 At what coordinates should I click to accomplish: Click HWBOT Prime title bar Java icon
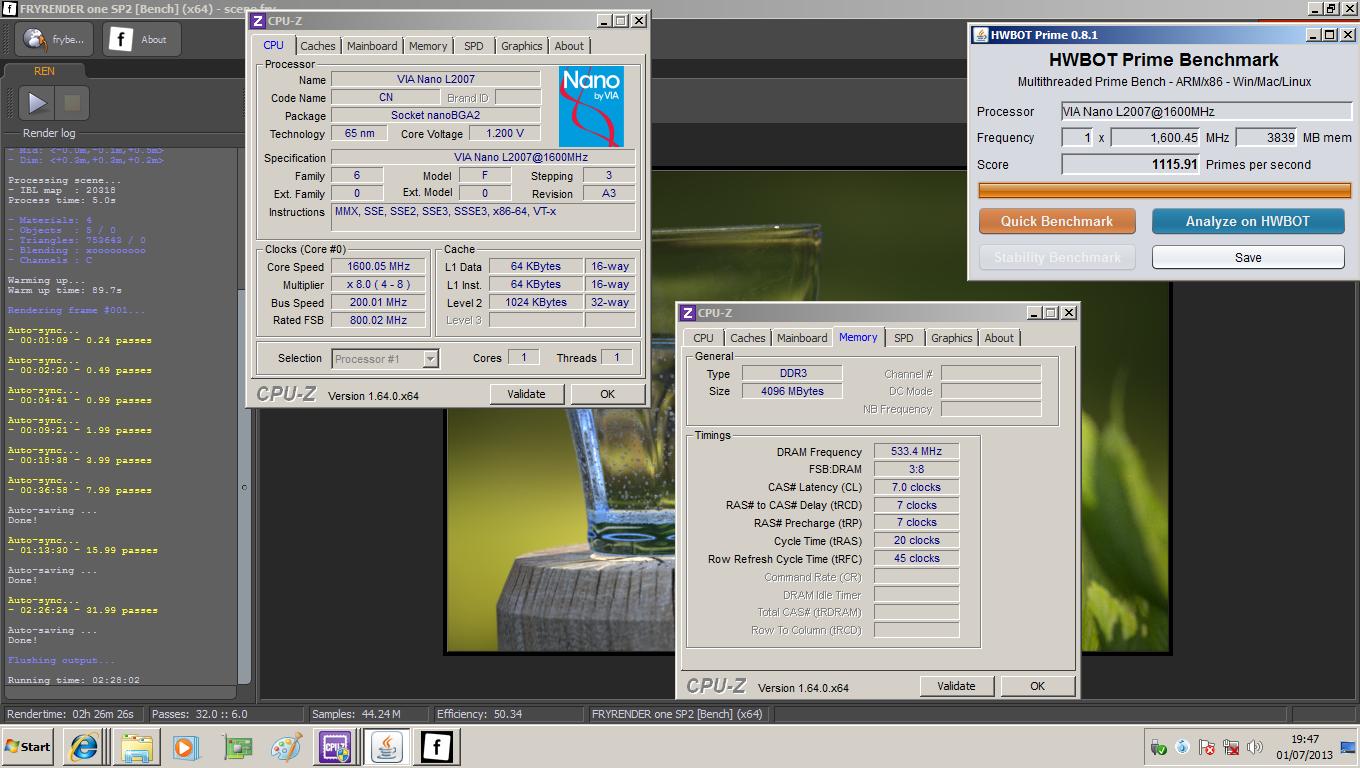click(x=981, y=35)
